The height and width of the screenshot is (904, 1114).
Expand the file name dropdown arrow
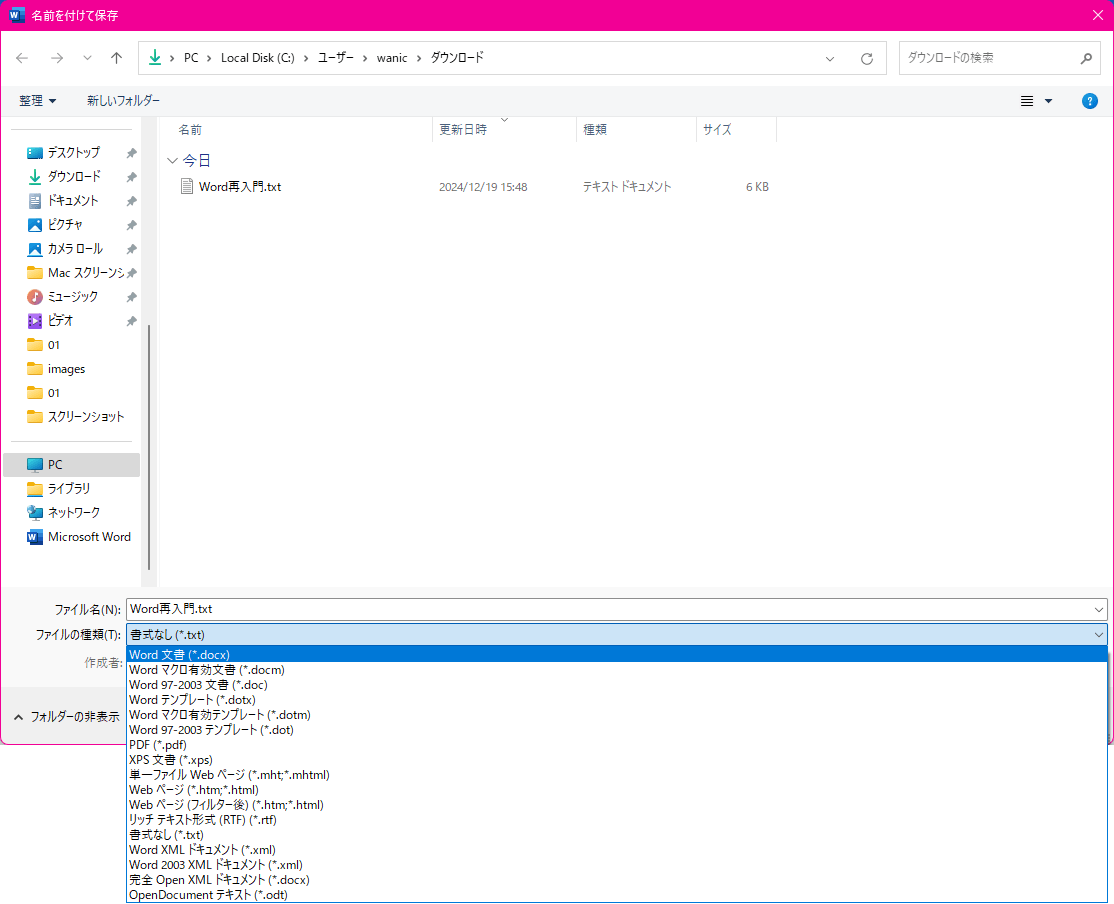[x=1099, y=609]
